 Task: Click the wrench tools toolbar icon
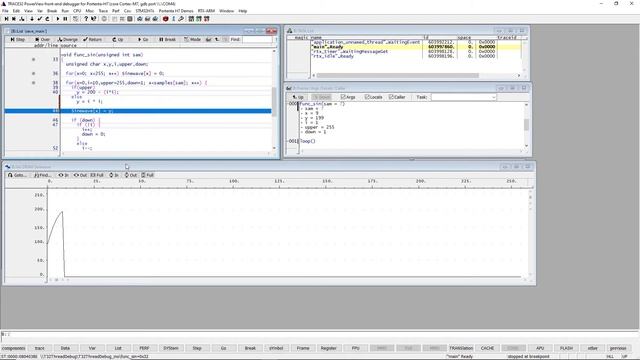tap(181, 19)
